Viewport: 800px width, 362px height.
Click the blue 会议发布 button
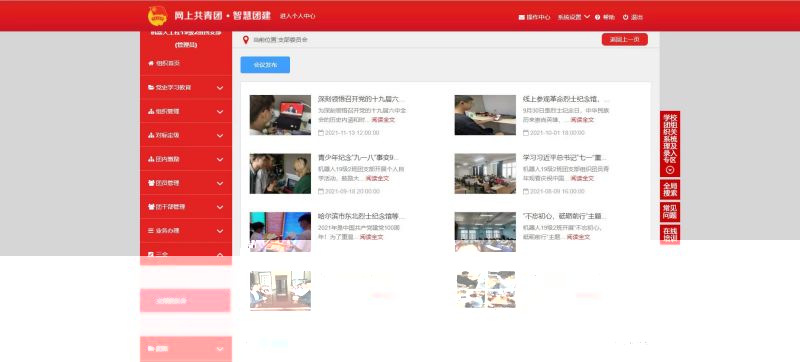click(265, 65)
